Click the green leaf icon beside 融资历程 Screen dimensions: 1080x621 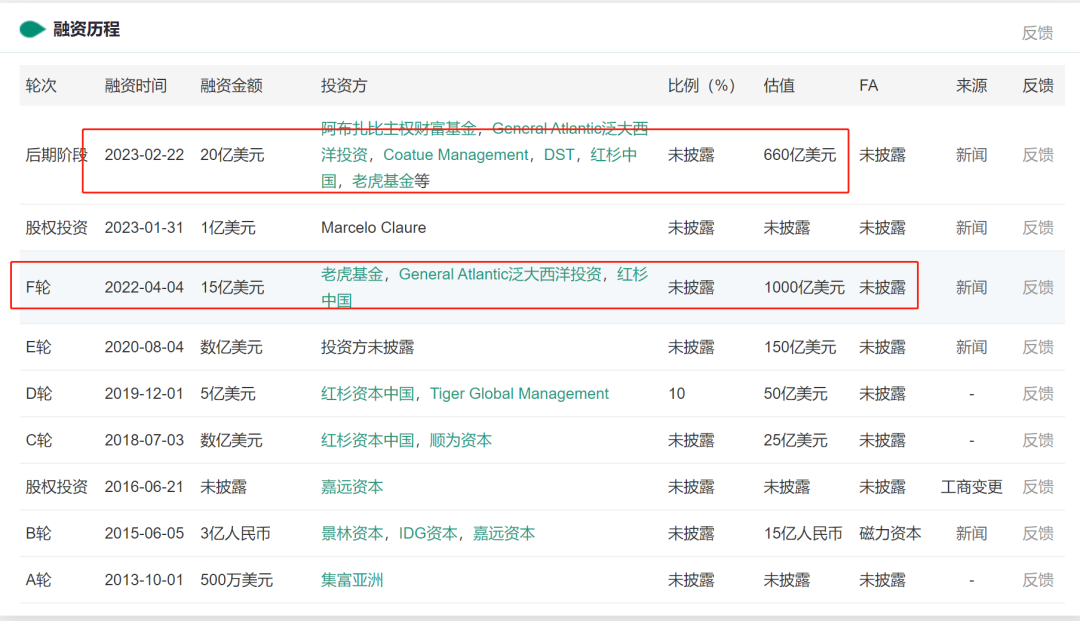tap(32, 29)
